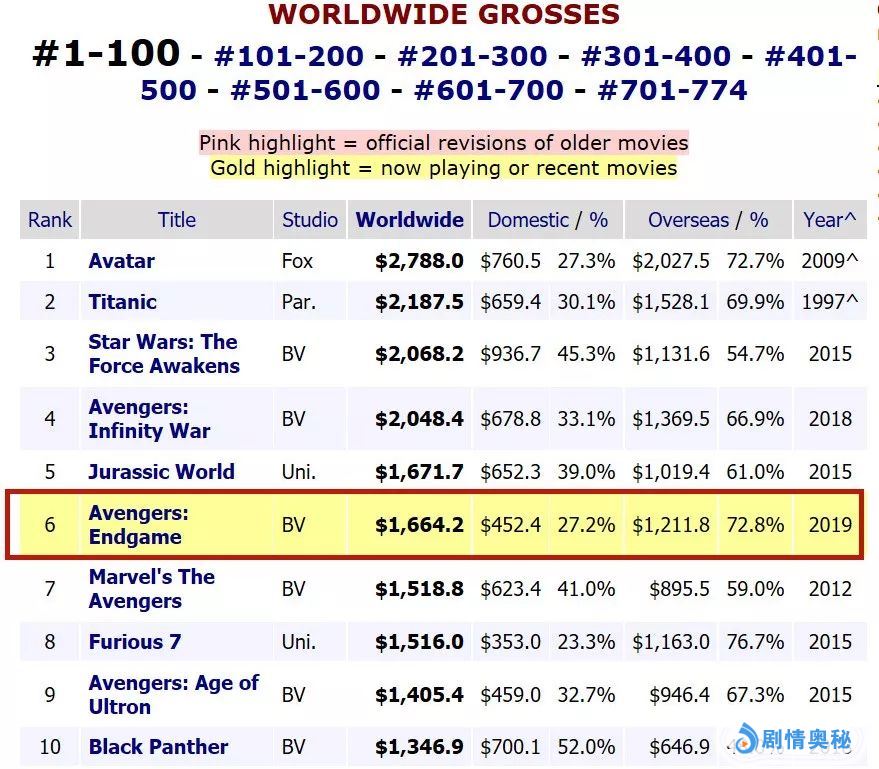Sort by the Domestic column header
This screenshot has width=879, height=769.
click(x=527, y=220)
